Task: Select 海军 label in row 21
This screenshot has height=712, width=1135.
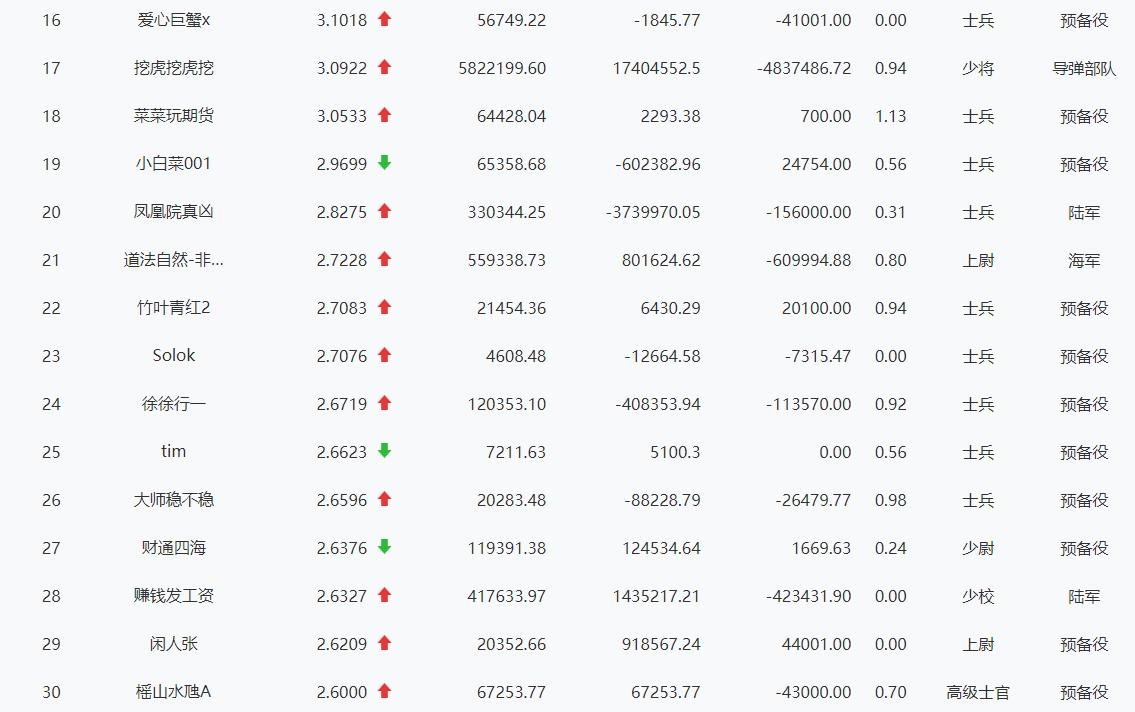Action: [x=1084, y=260]
